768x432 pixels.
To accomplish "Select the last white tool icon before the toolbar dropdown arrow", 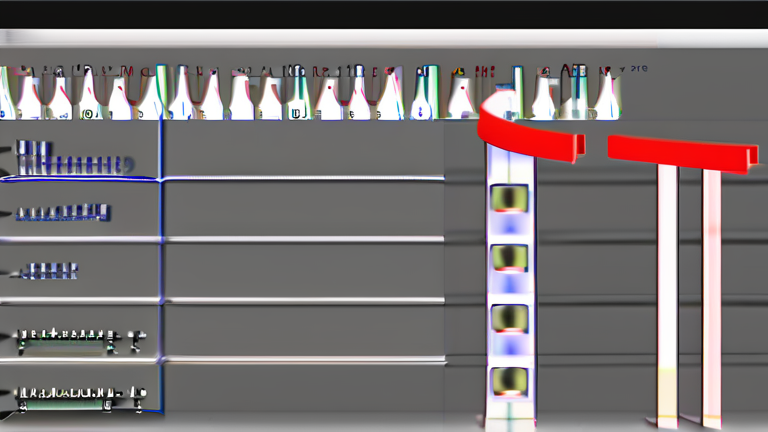I will (607, 96).
